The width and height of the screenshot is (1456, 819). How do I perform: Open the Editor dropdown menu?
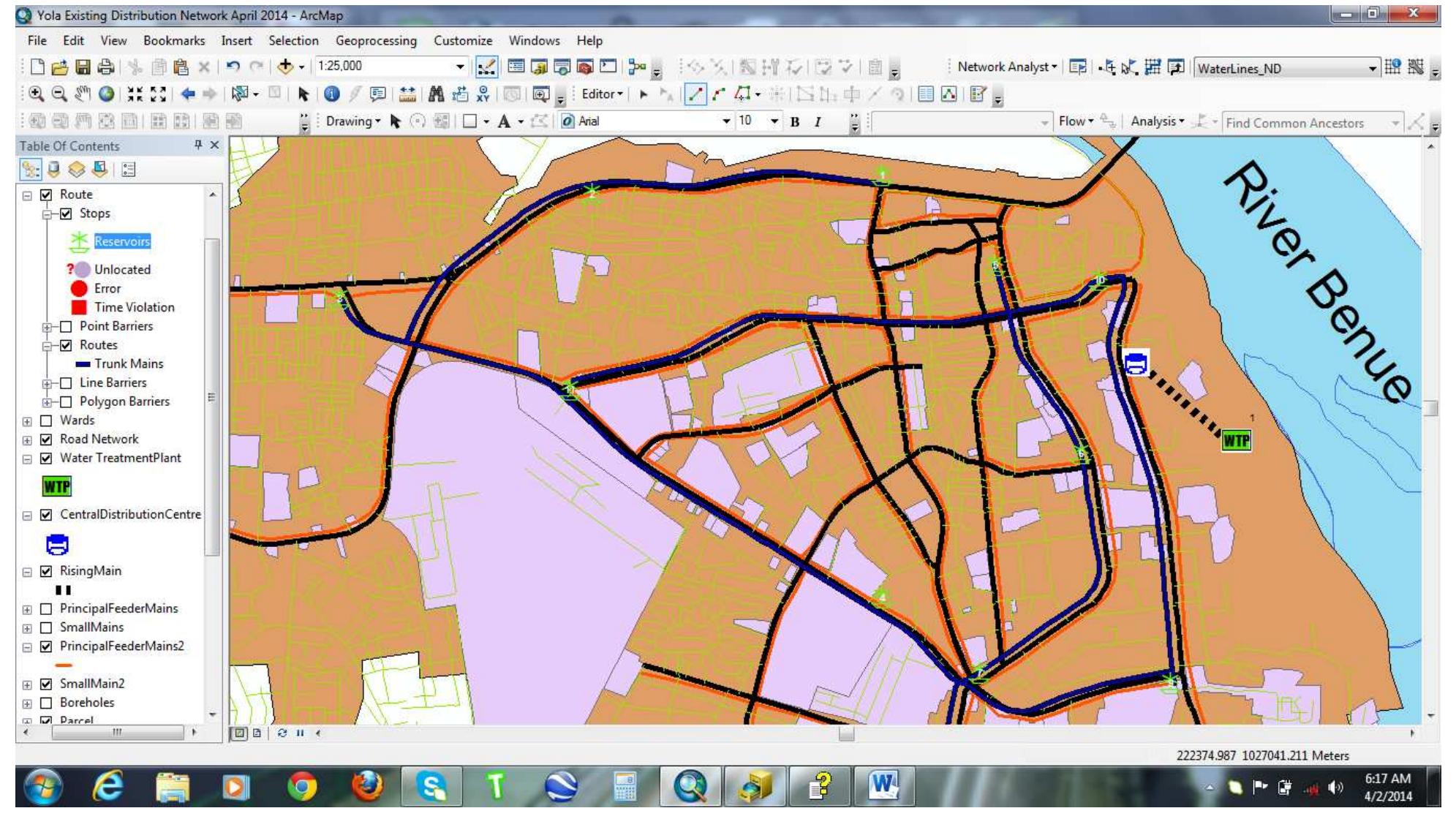click(601, 92)
